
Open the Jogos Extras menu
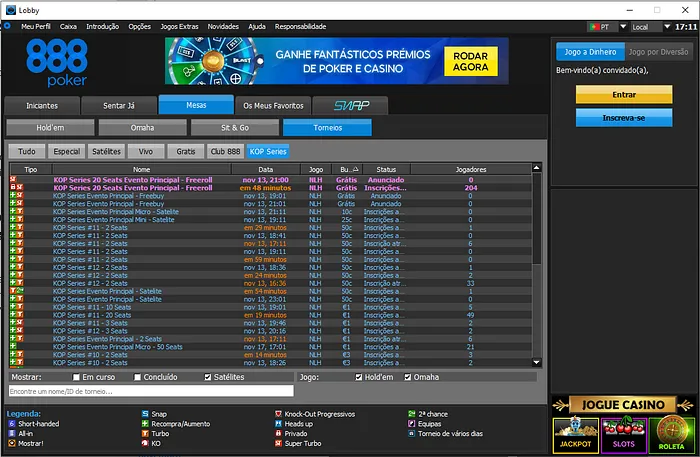[x=179, y=27]
